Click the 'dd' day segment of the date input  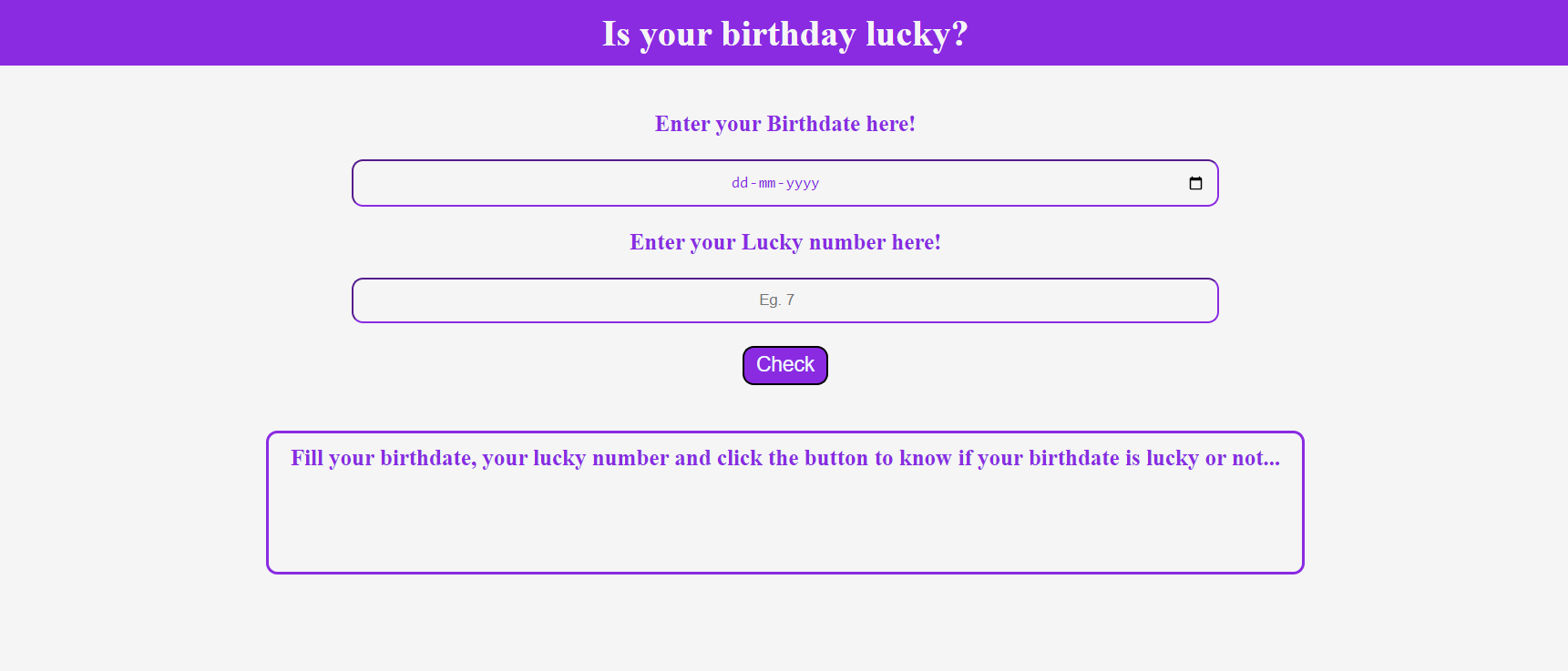pyautogui.click(x=738, y=182)
